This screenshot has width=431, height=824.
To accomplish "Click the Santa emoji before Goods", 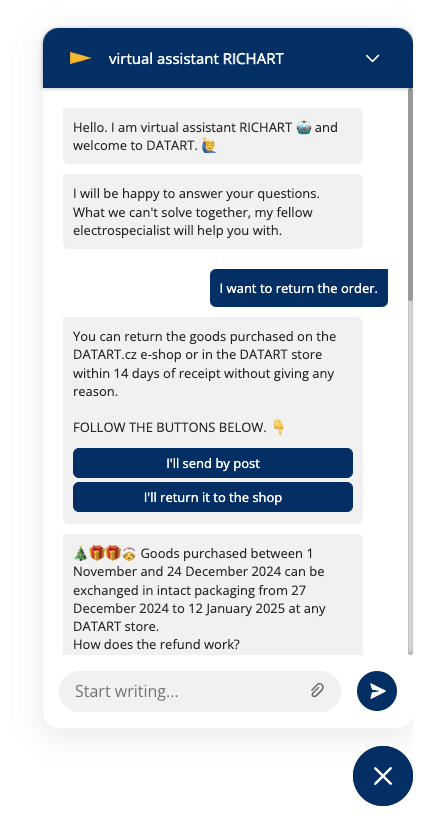I will 129,553.
